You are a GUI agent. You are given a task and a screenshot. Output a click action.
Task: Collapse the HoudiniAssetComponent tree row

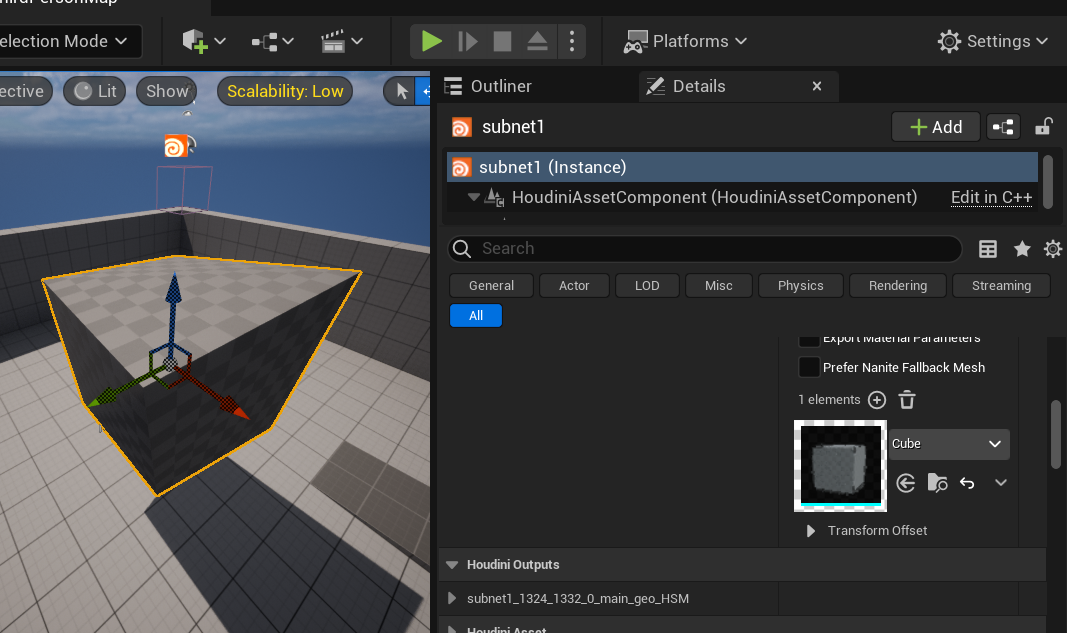[474, 197]
